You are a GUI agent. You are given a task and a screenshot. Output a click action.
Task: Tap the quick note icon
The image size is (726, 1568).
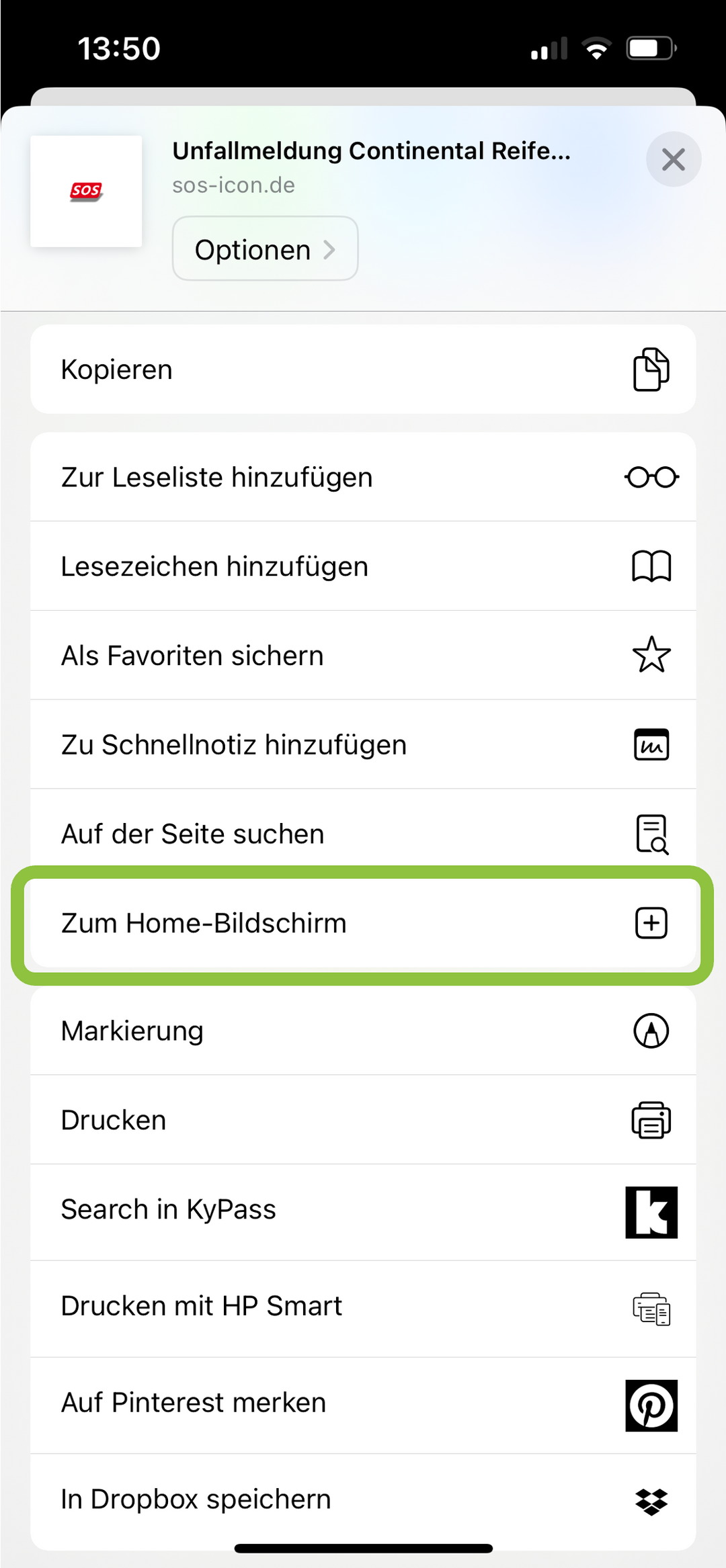click(x=651, y=744)
